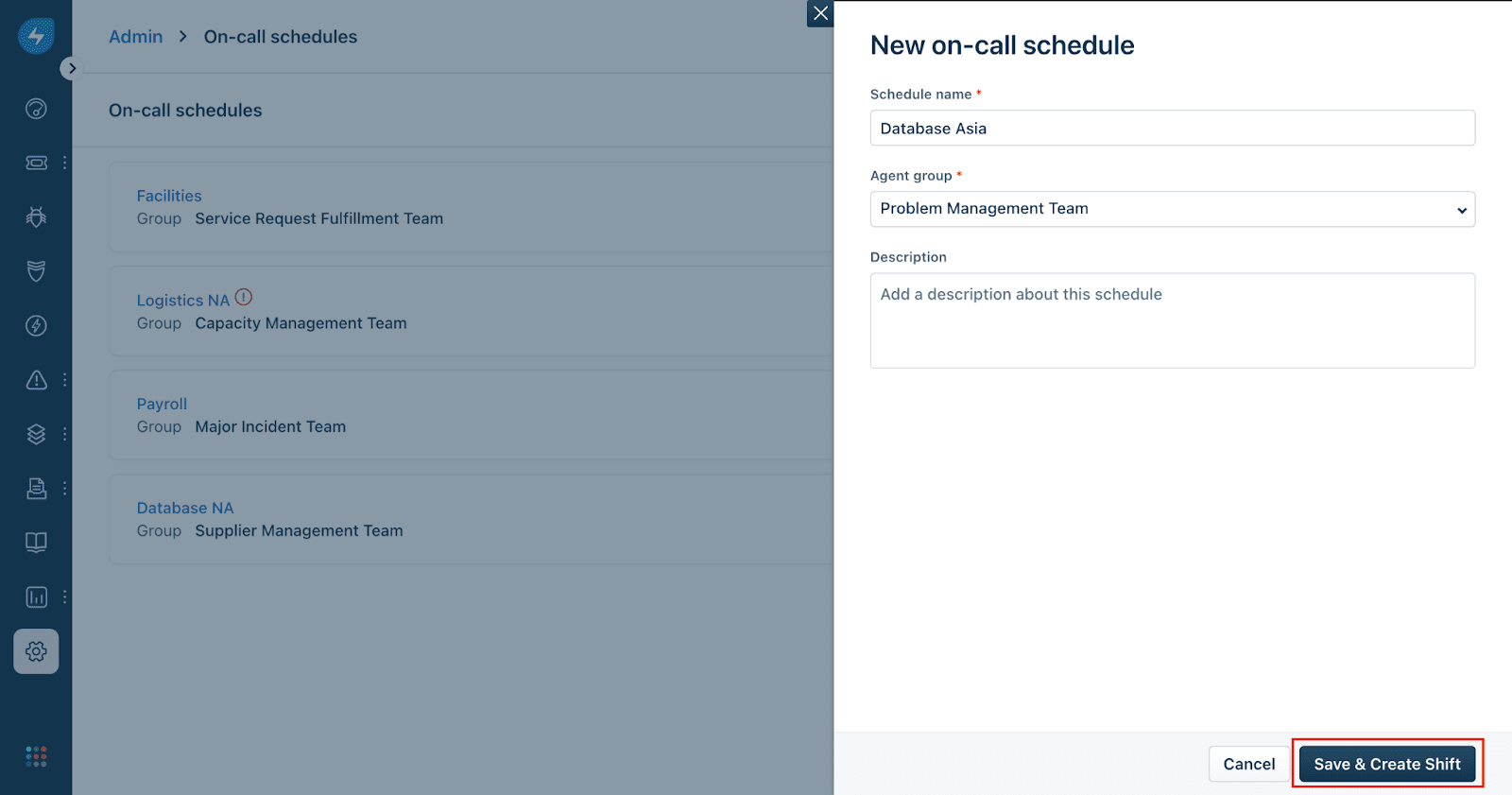Viewport: 1512px width, 795px height.
Task: Open the Agent group dropdown
Action: [1172, 209]
